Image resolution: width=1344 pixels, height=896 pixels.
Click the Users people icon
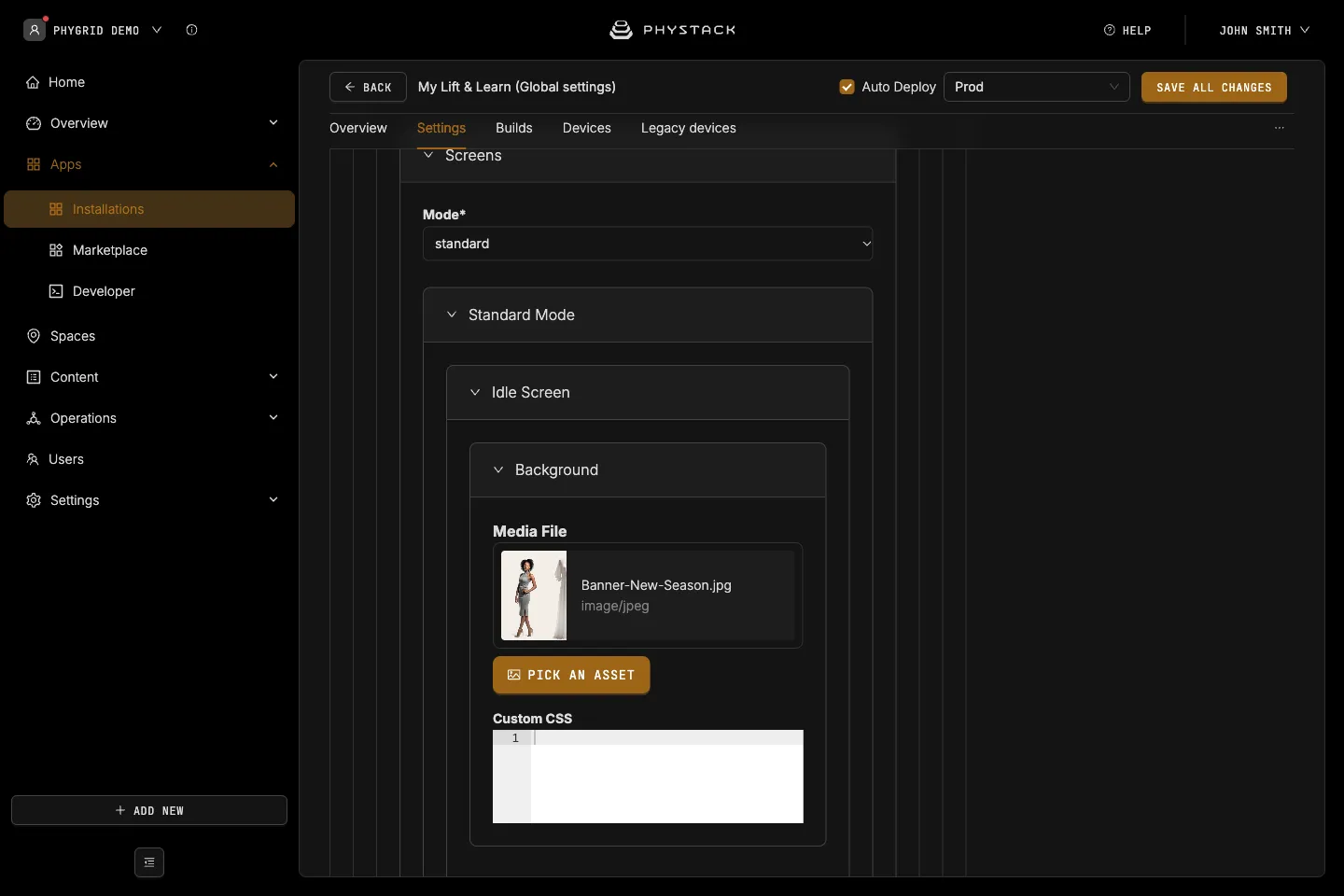tap(33, 459)
